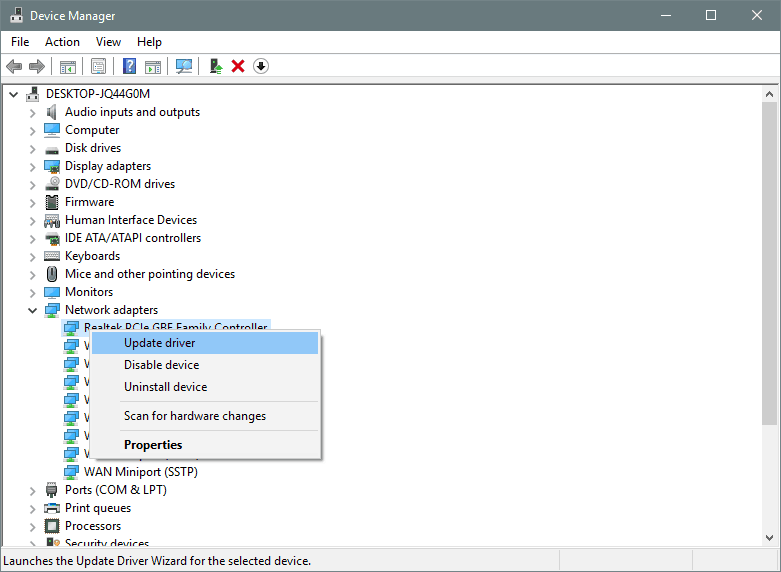Click the red X Uninstall device icon

click(238, 66)
